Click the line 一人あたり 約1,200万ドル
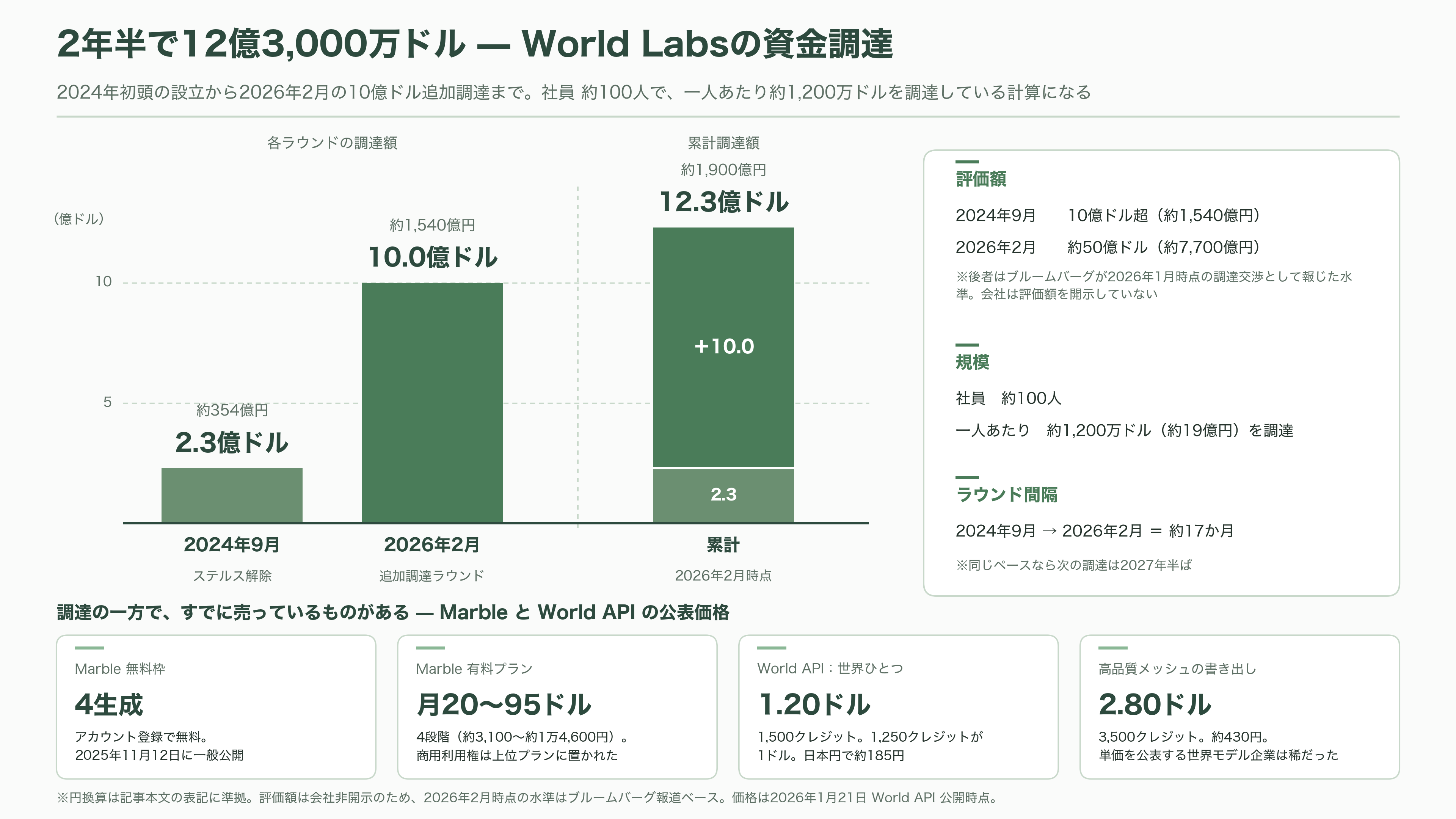Screen dimensions: 1456x819 click(1124, 431)
